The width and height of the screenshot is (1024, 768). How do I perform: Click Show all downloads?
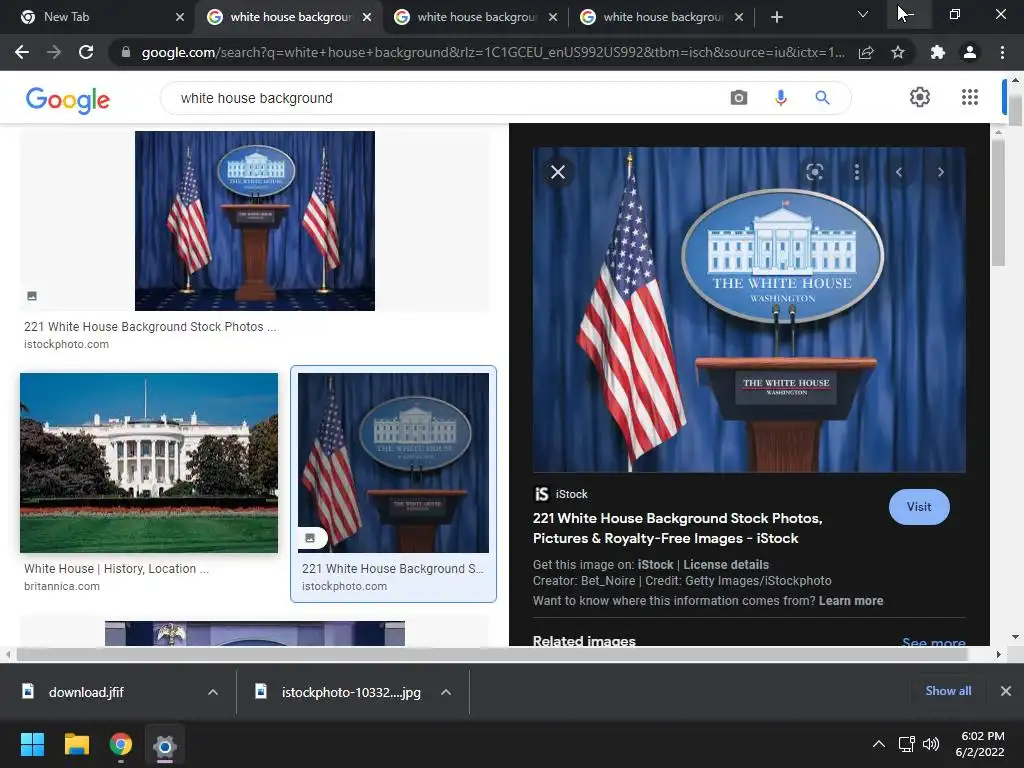coord(948,691)
